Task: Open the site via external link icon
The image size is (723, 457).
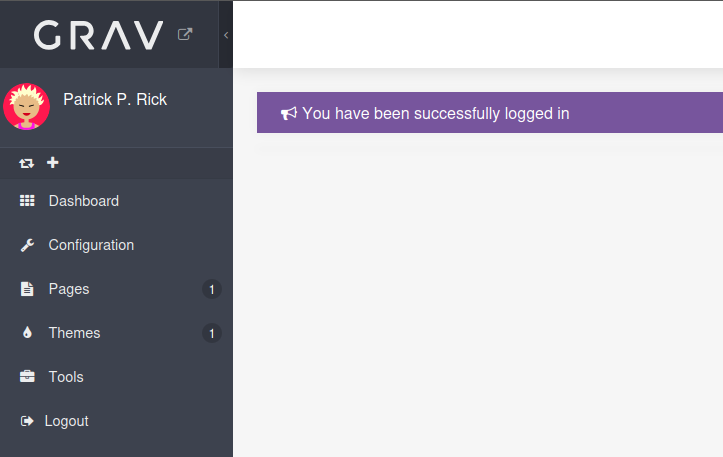Action: click(185, 34)
